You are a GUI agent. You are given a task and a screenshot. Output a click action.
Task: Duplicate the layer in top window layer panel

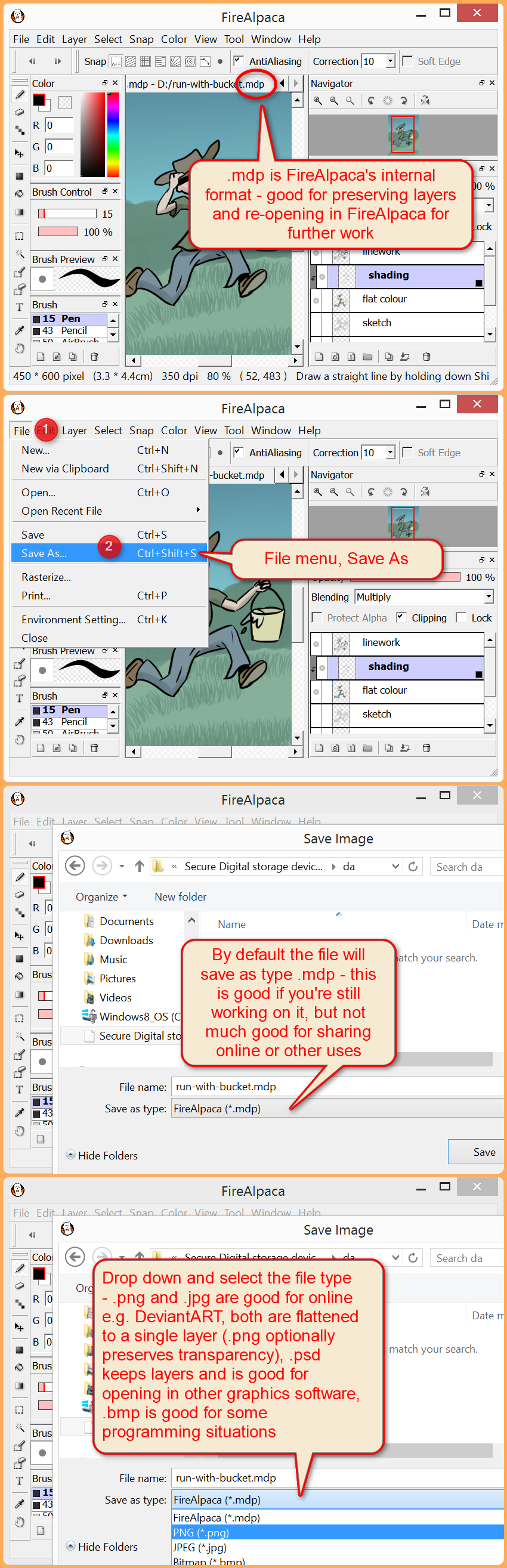coord(389,357)
